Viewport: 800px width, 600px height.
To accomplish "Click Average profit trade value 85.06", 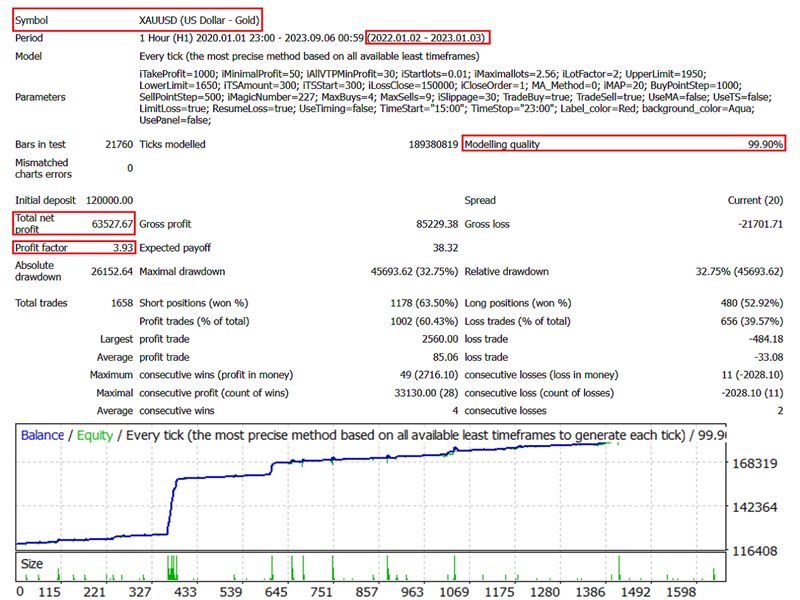I will coord(445,357).
